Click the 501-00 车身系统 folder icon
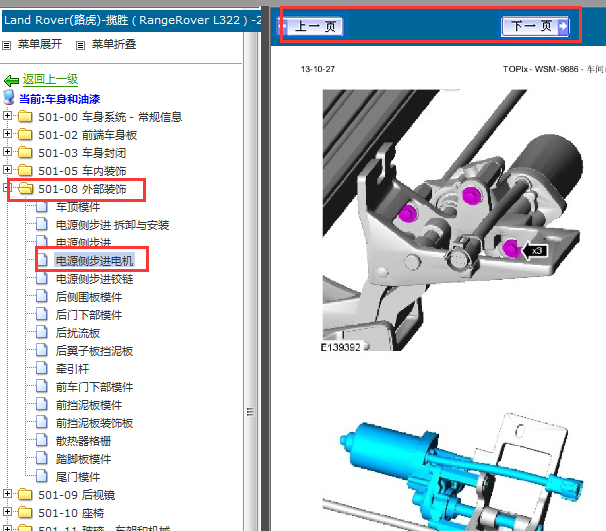606x531 pixels. click(25, 116)
